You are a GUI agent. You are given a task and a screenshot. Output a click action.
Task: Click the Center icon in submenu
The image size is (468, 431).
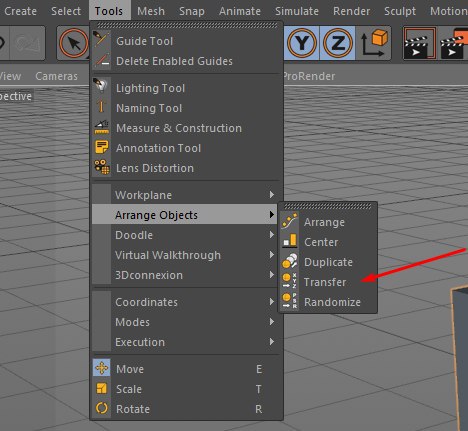[289, 242]
